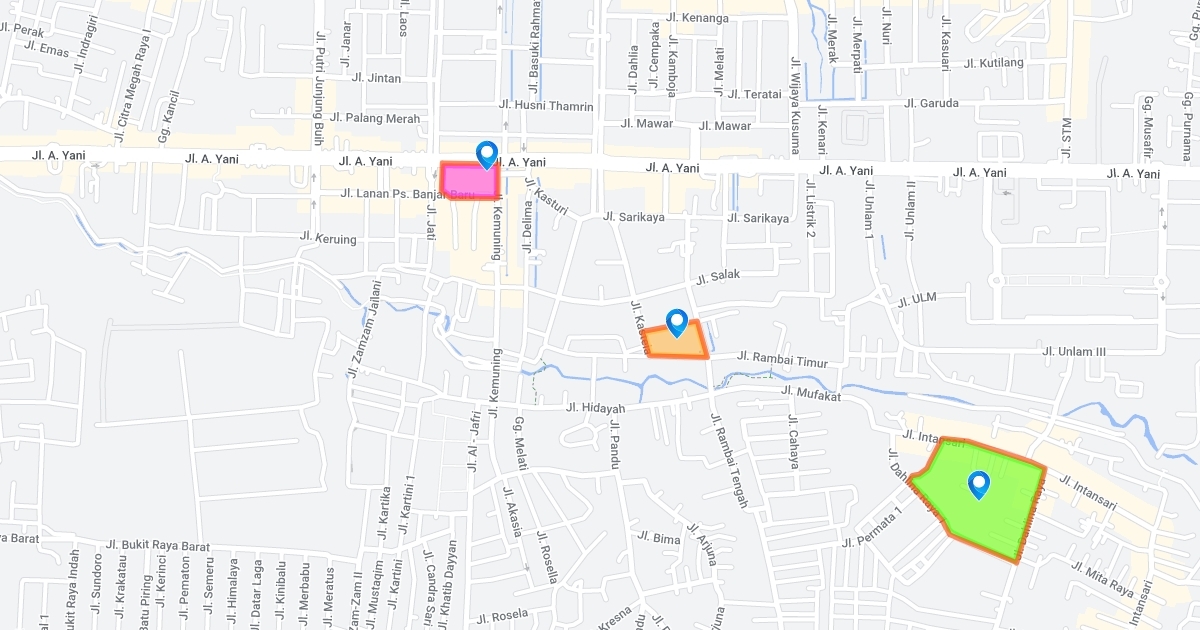This screenshot has height=630, width=1200.
Task: Click the Jl. Rambai Timur label
Action: [x=783, y=359]
